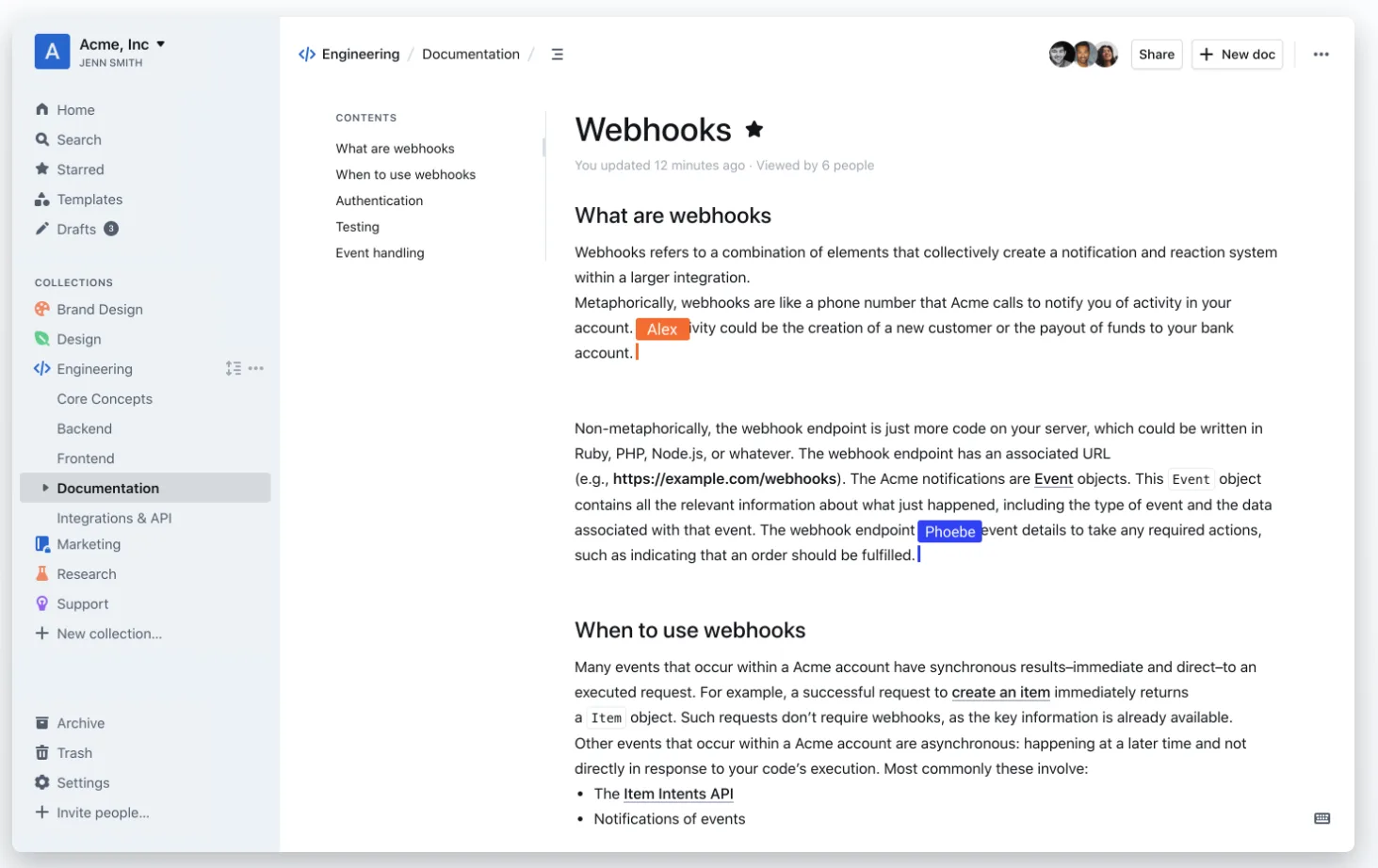Click the keyboard shortcuts icon

click(1321, 818)
